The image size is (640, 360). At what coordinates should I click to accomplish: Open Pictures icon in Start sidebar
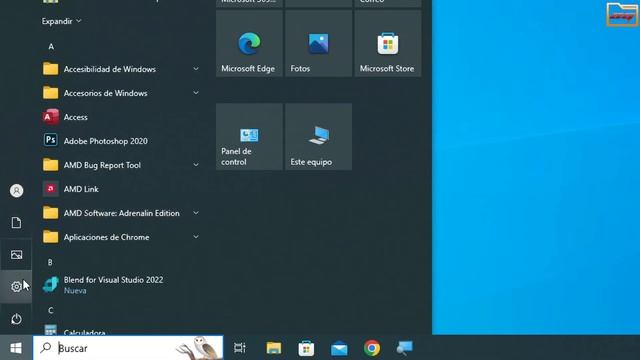pos(16,255)
